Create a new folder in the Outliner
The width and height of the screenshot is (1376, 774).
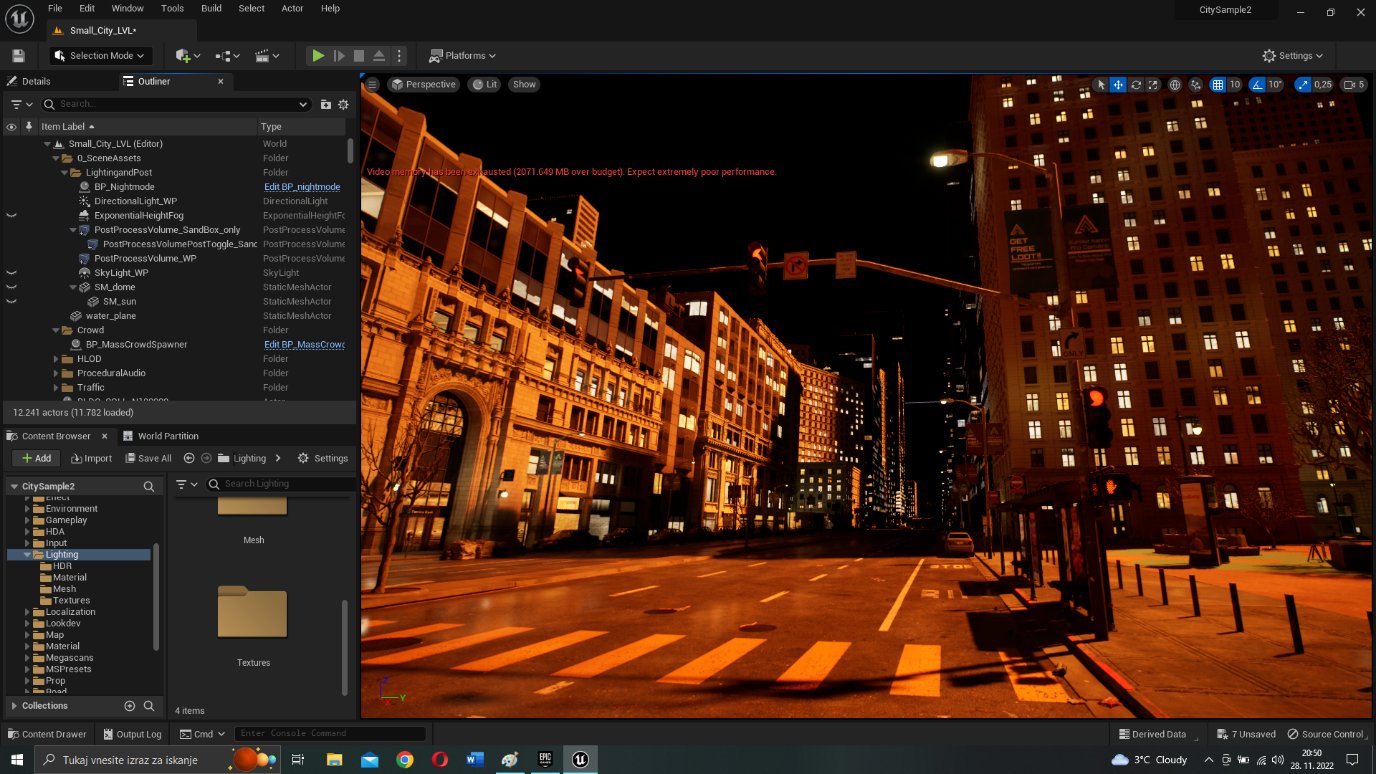(x=325, y=104)
